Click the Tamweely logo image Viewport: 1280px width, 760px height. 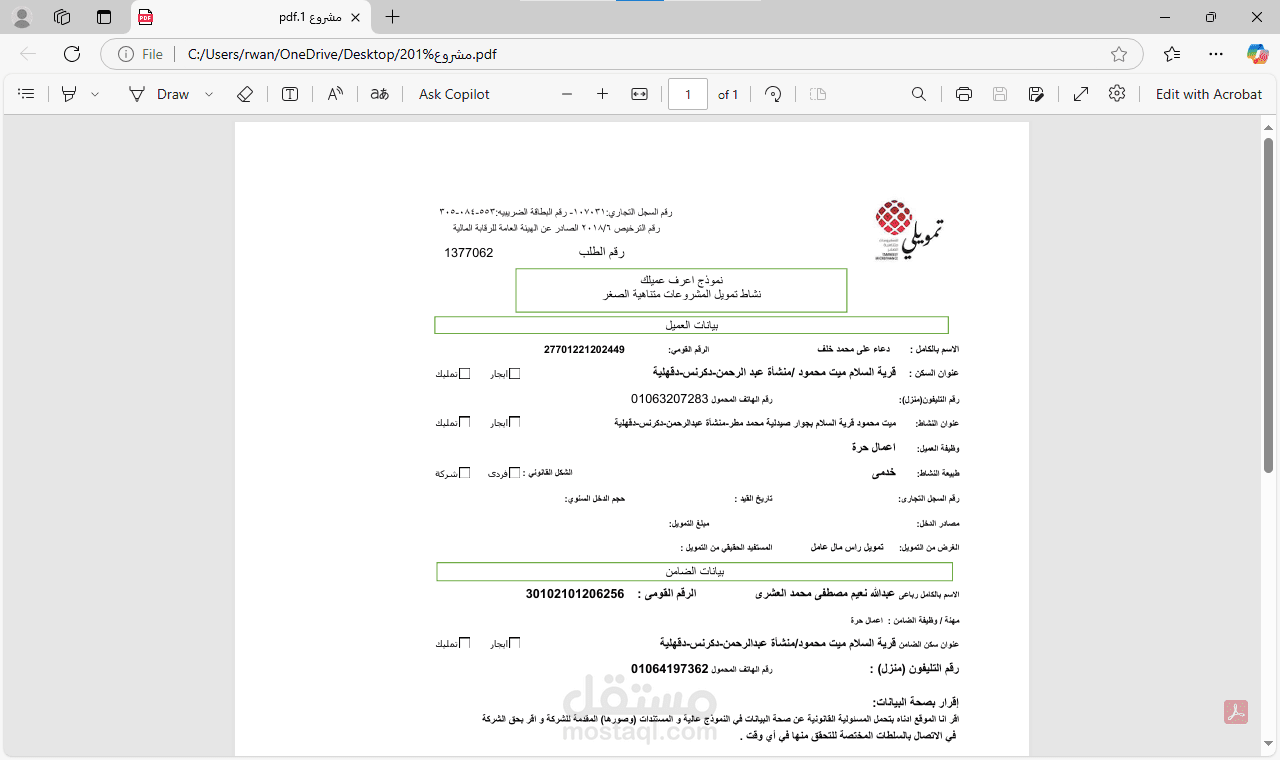(909, 231)
